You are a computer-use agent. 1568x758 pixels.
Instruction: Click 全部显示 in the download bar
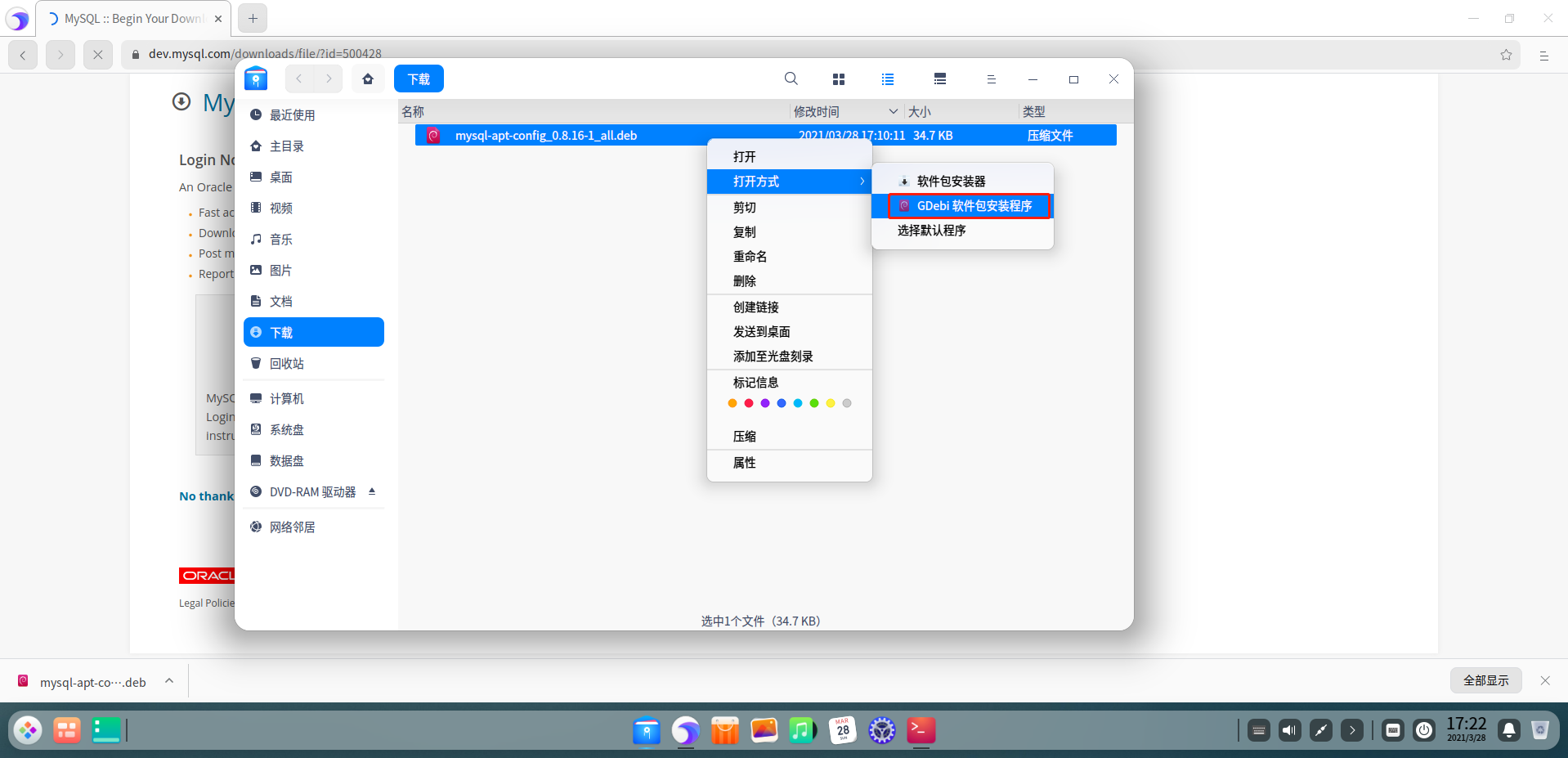[1486, 680]
